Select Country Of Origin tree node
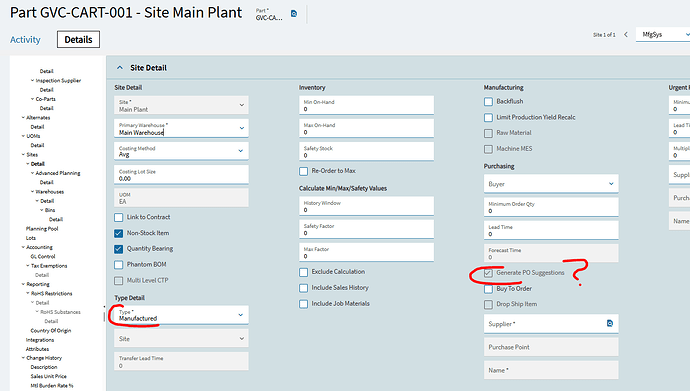The width and height of the screenshot is (690, 391). point(51,330)
